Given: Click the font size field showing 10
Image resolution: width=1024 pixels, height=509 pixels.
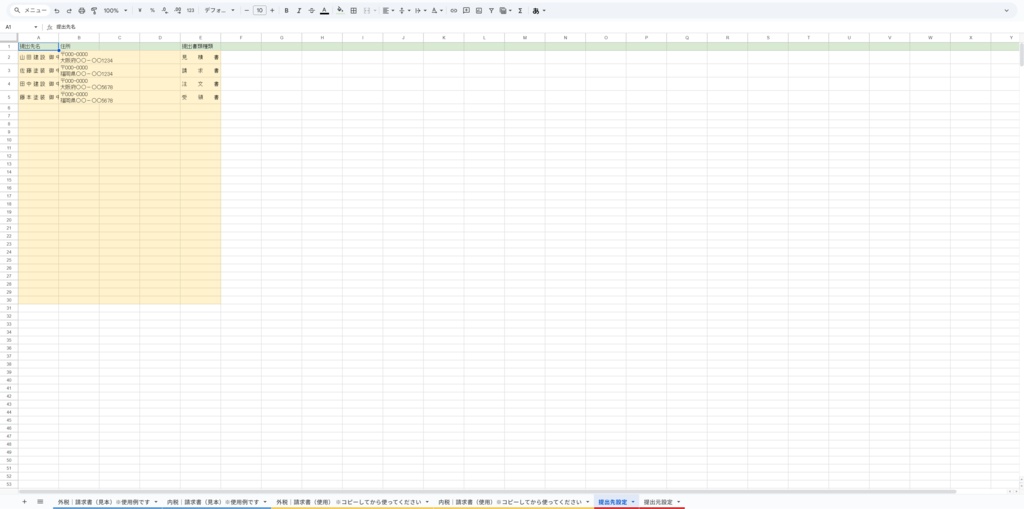Looking at the screenshot, I should [259, 10].
